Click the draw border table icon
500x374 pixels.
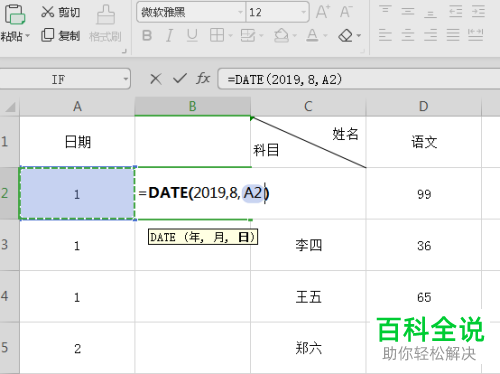click(x=248, y=35)
